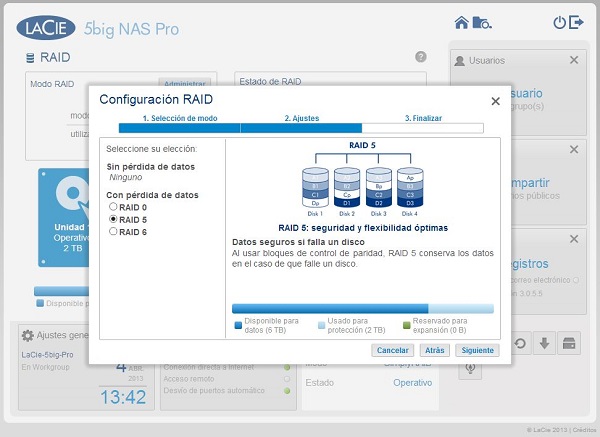
Task: Click the Registros widget title
Action: coord(530,264)
